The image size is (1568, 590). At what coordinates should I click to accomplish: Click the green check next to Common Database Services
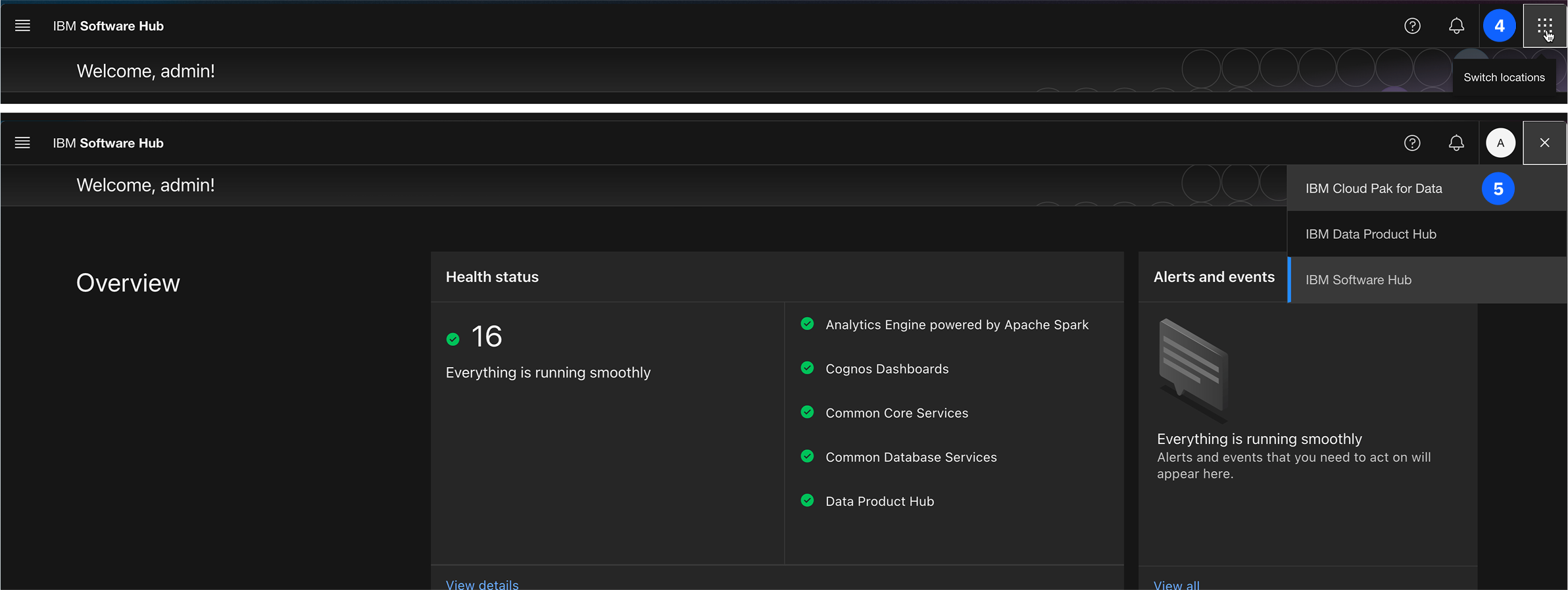[807, 456]
